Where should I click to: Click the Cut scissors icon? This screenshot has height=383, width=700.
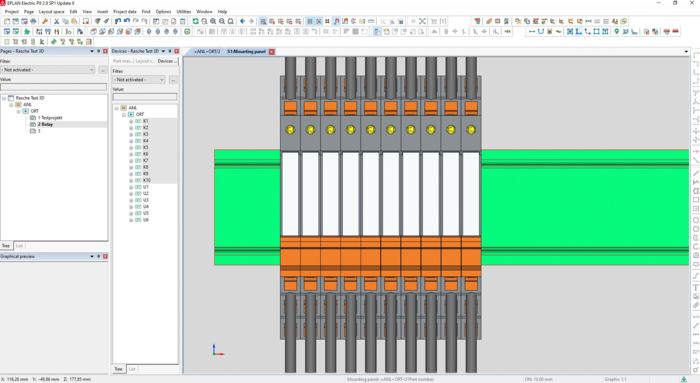coord(57,21)
